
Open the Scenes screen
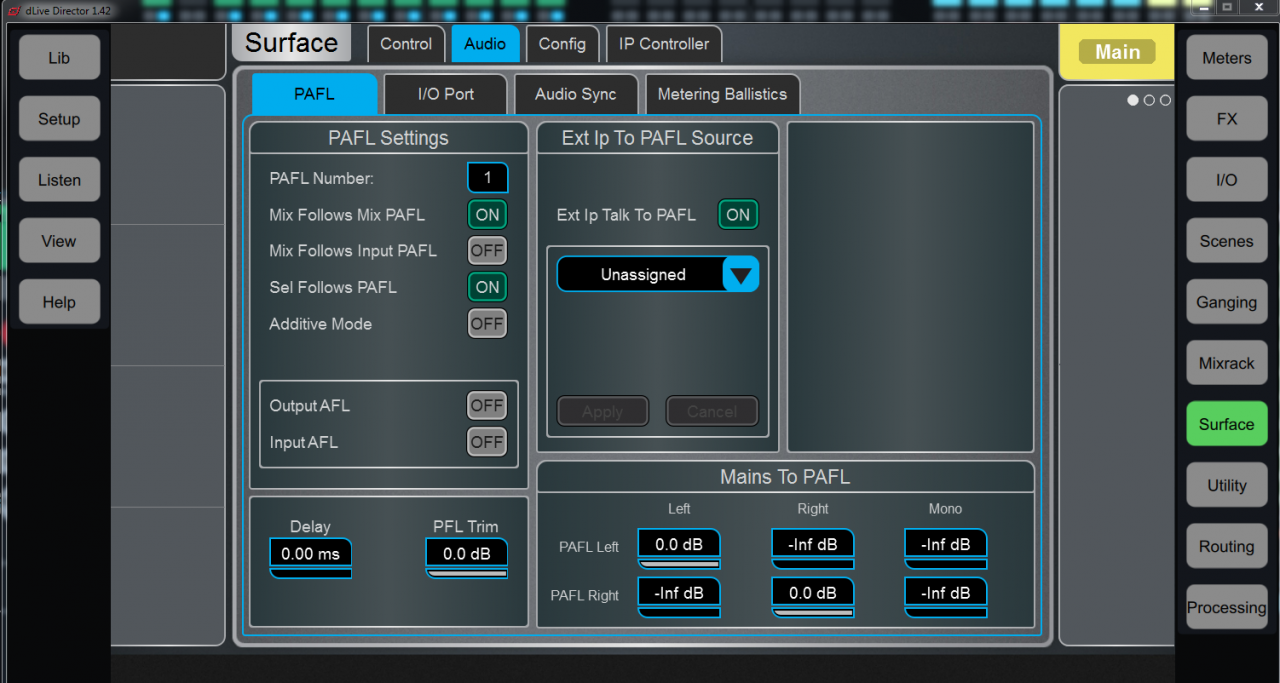click(x=1227, y=241)
